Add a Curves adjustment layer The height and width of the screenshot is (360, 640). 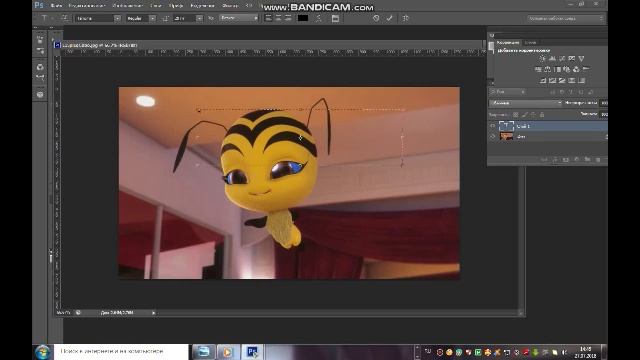pyautogui.click(x=562, y=59)
